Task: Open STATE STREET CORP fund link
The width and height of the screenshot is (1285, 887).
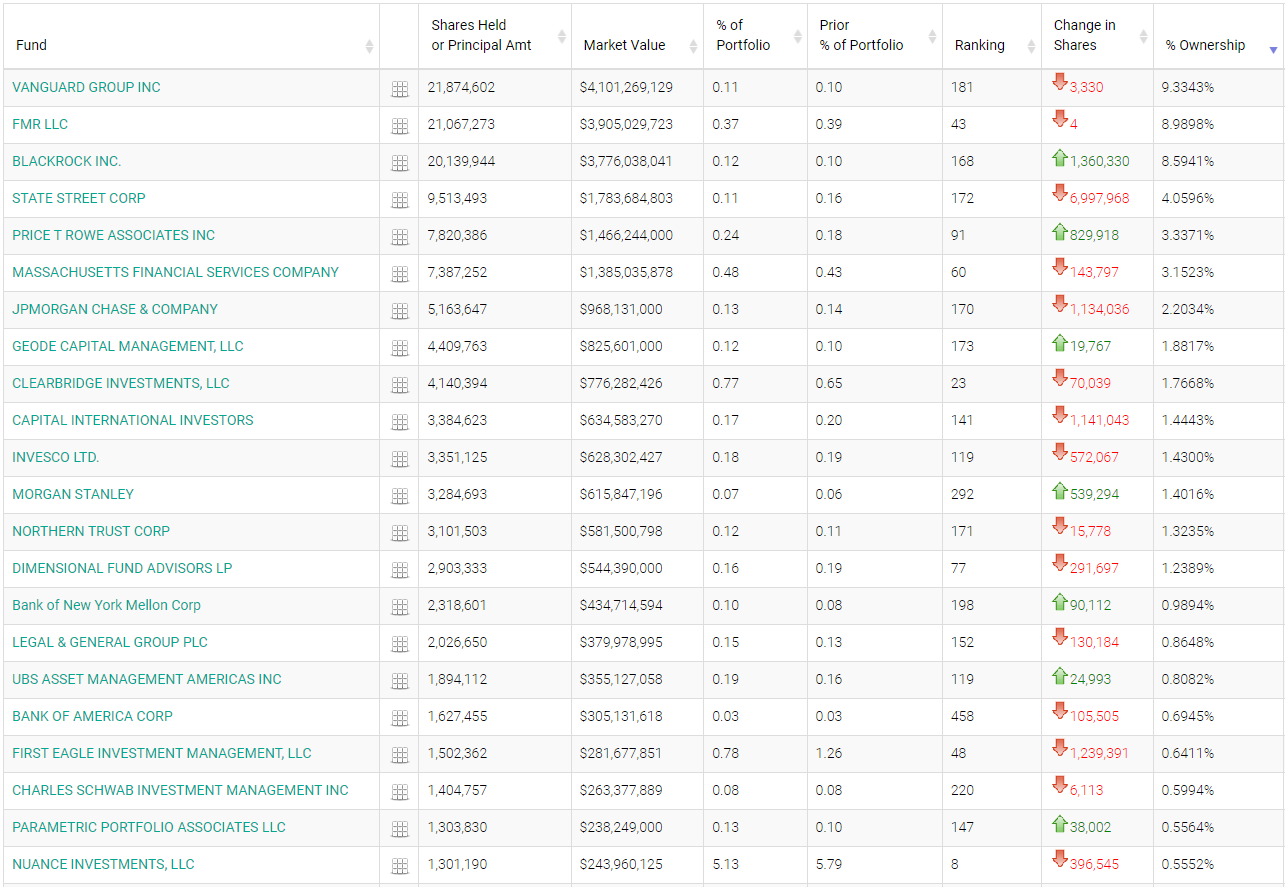Action: coord(79,198)
